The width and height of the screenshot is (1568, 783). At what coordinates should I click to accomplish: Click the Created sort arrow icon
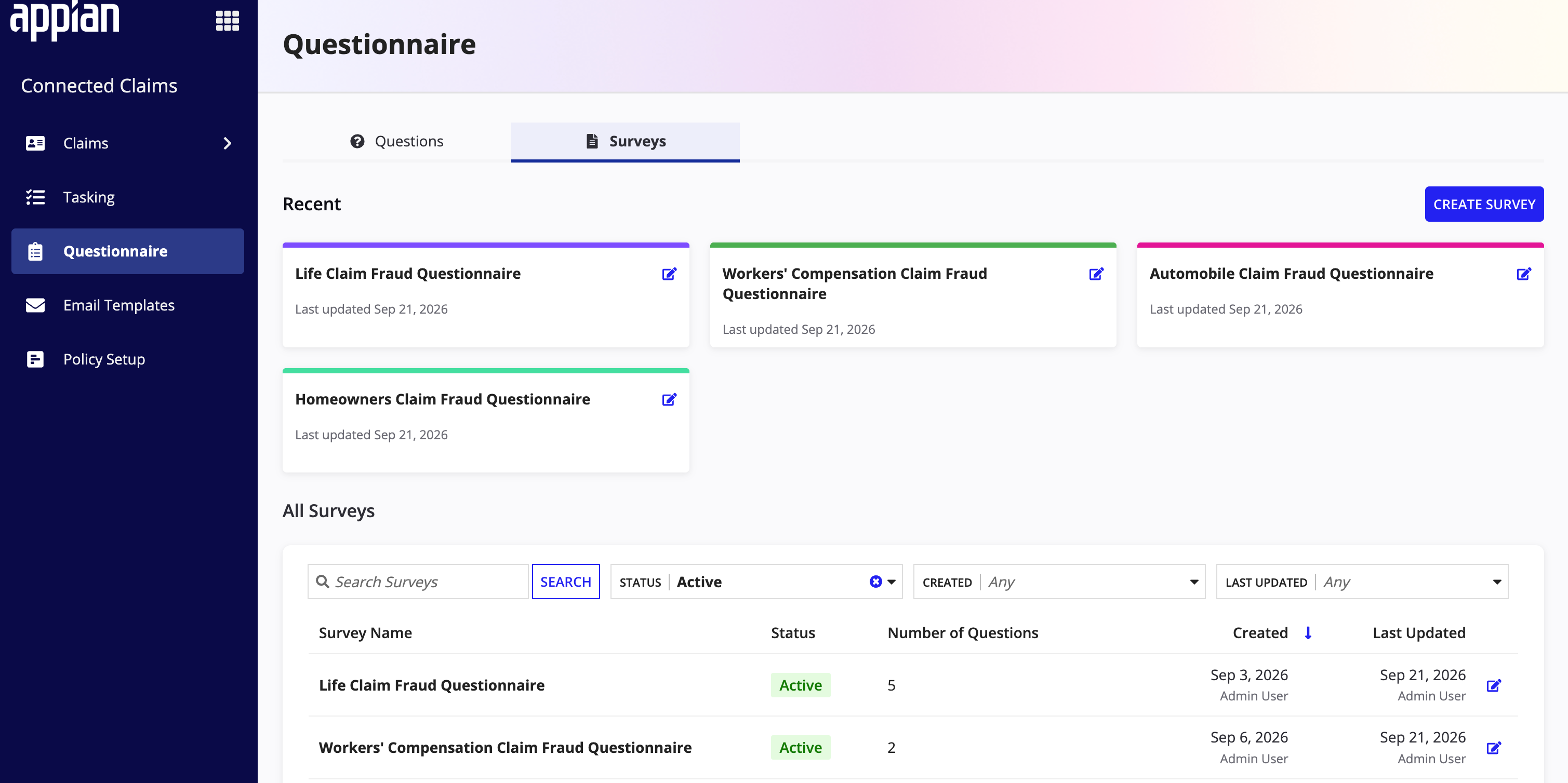click(1308, 633)
